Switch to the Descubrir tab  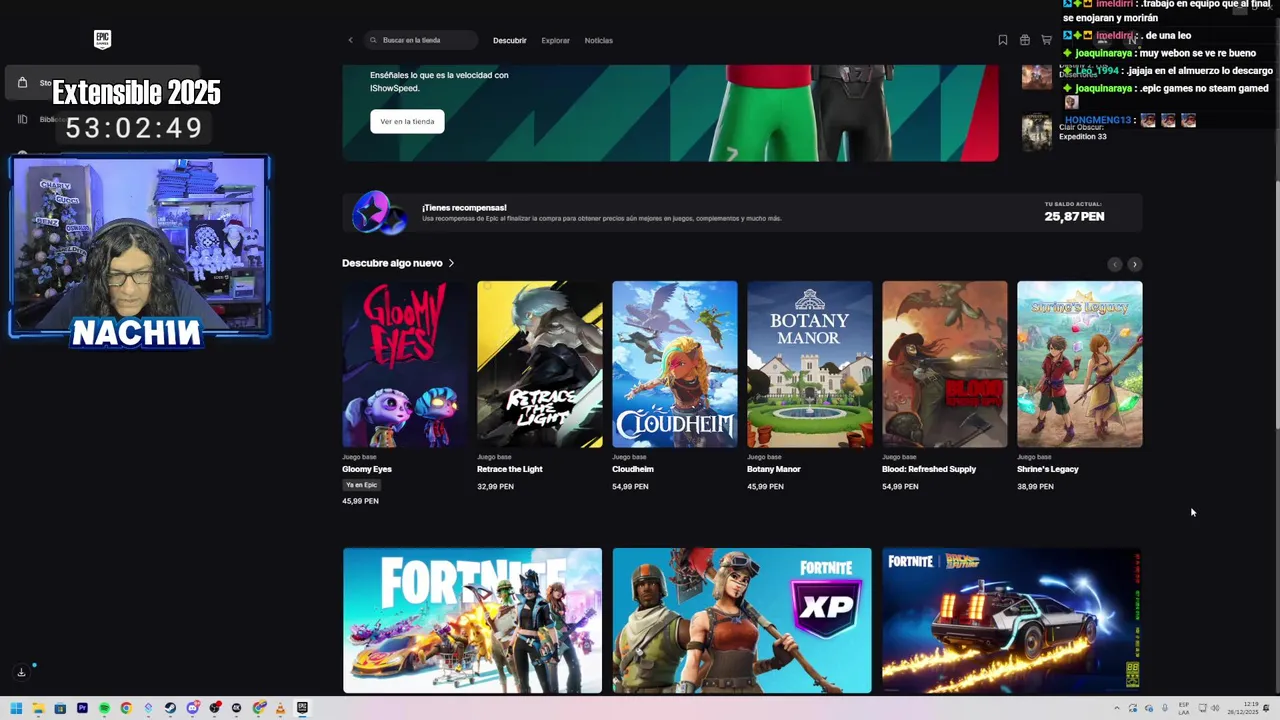509,41
